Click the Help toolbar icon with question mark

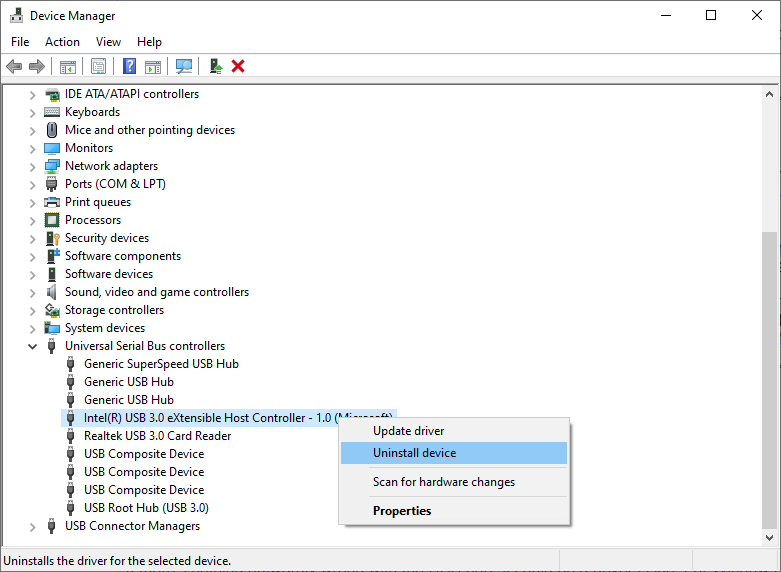coord(129,66)
